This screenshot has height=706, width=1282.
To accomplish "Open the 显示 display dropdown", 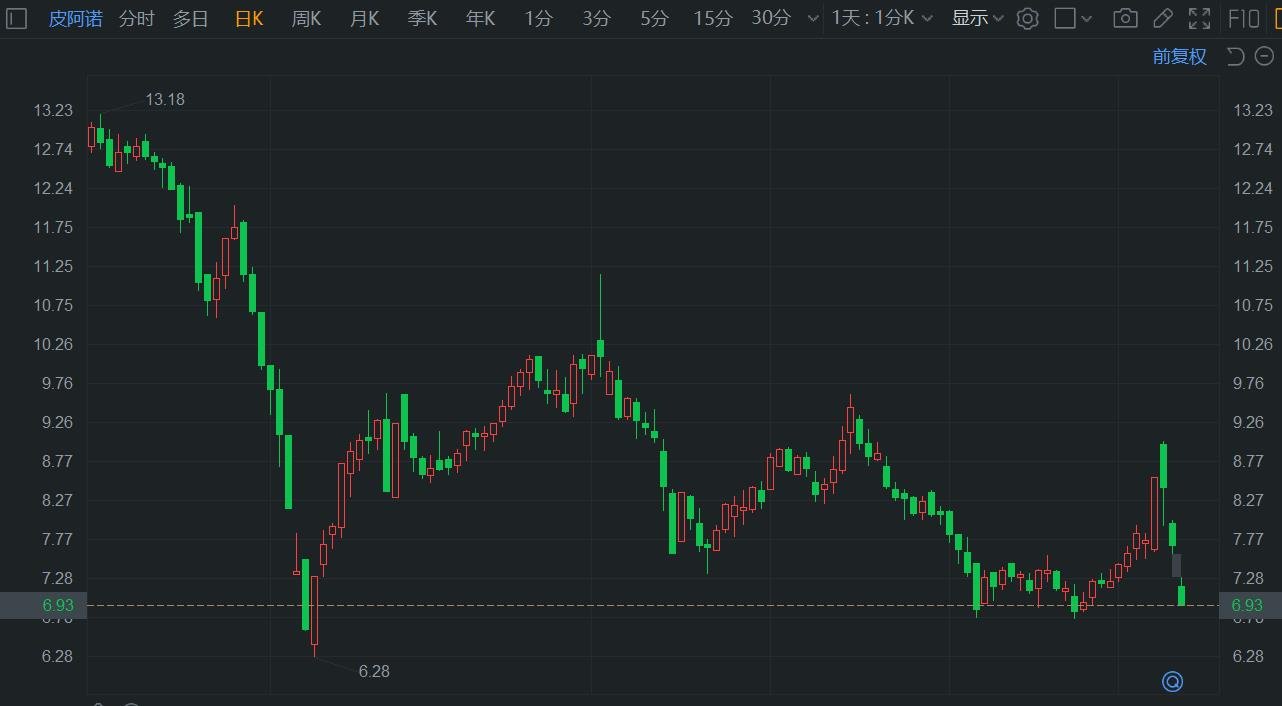I will point(977,18).
